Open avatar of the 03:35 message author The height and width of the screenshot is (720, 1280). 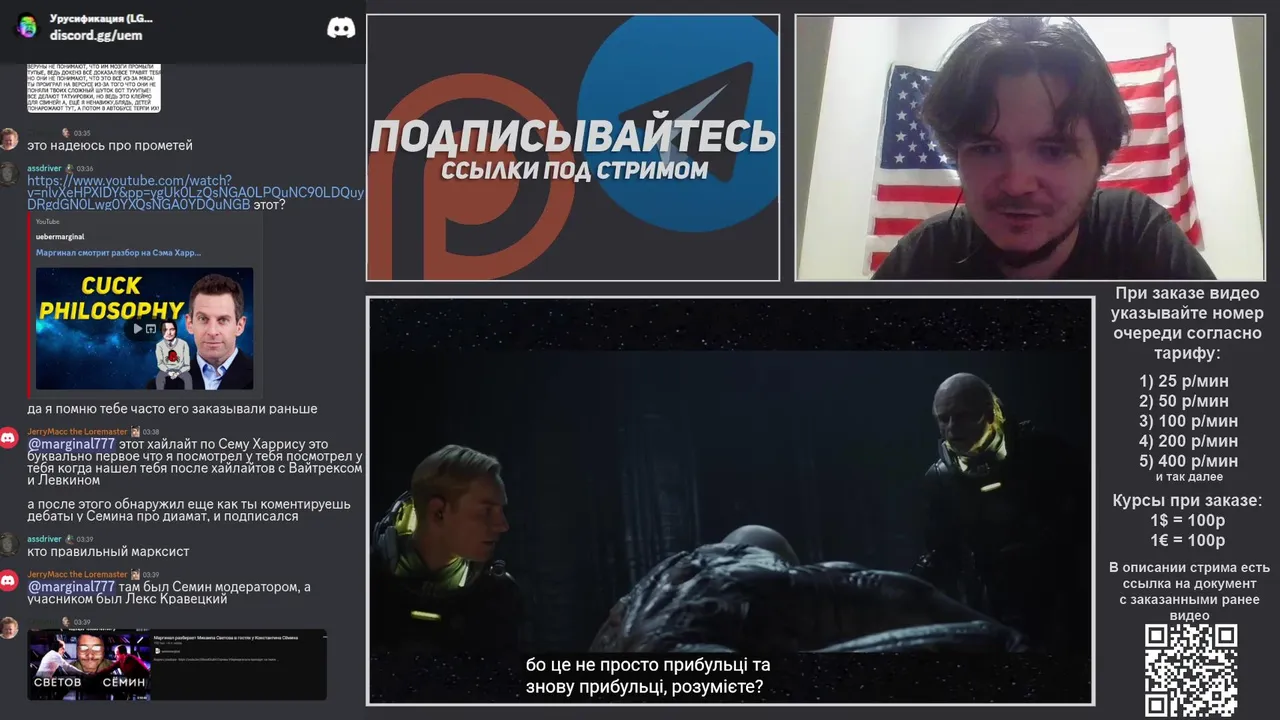click(x=9, y=139)
